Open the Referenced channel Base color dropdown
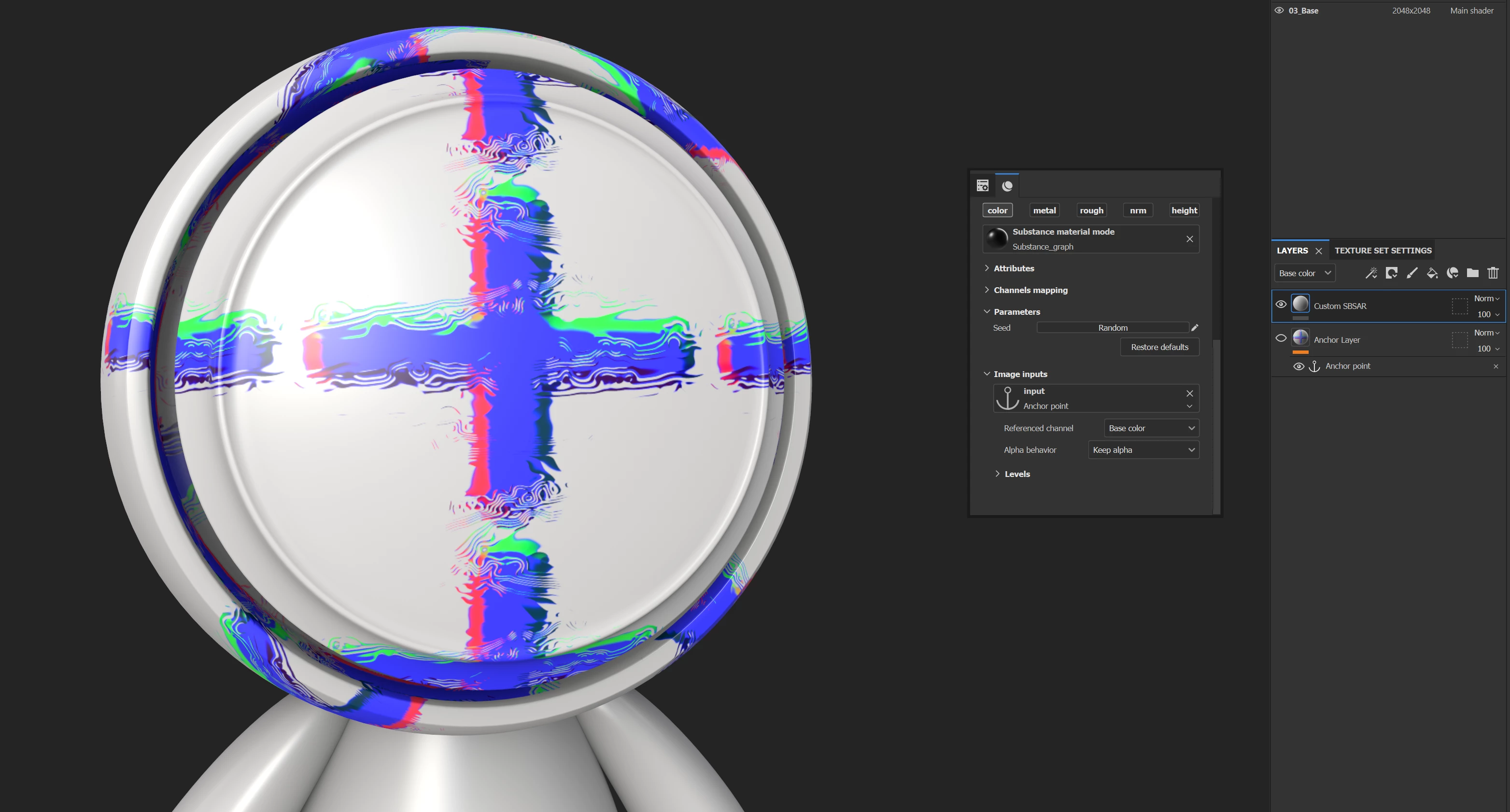 pyautogui.click(x=1151, y=428)
